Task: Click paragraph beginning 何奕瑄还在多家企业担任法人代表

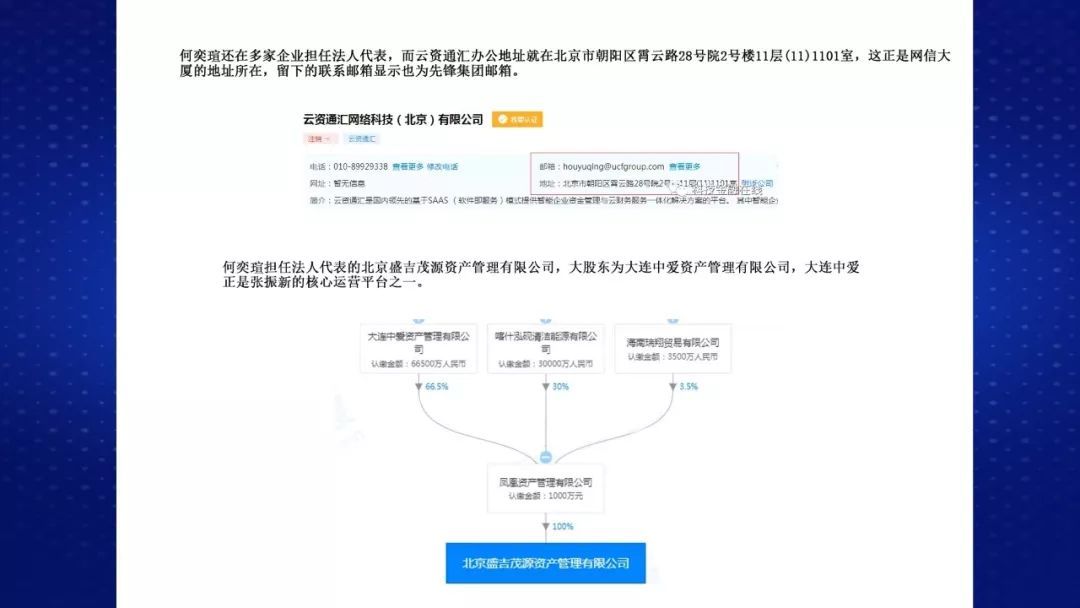Action: [565, 63]
